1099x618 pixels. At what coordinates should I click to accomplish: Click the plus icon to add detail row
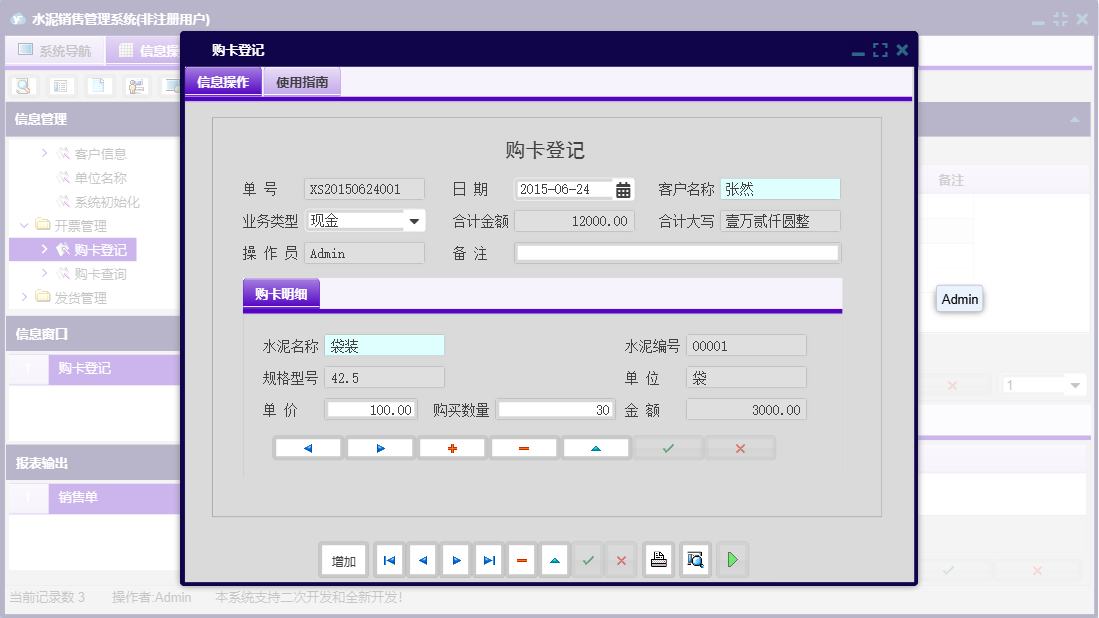pos(451,447)
